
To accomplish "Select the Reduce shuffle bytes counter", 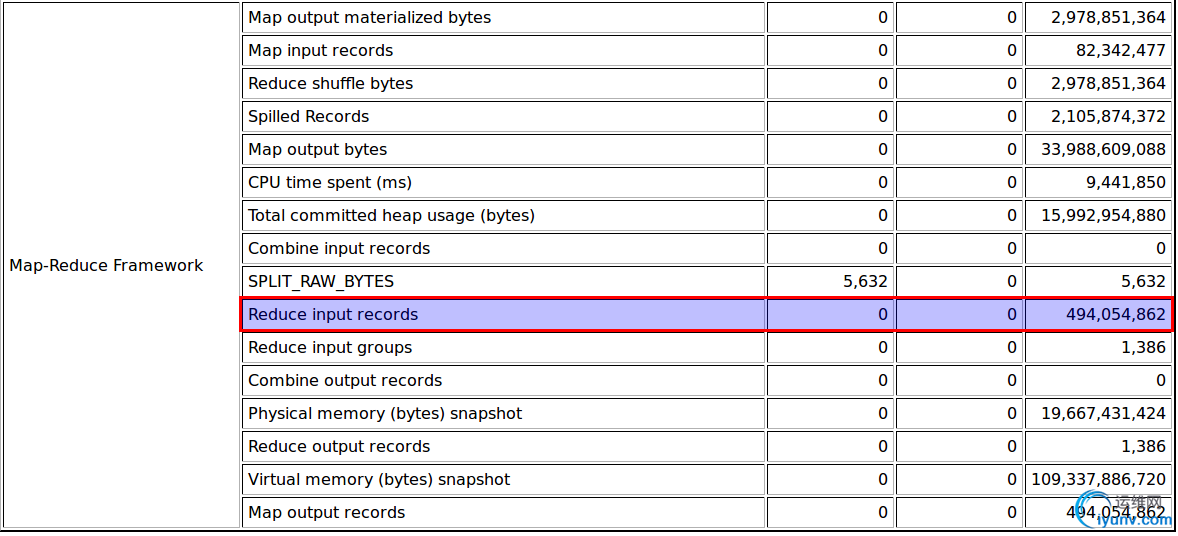I will coord(331,83).
